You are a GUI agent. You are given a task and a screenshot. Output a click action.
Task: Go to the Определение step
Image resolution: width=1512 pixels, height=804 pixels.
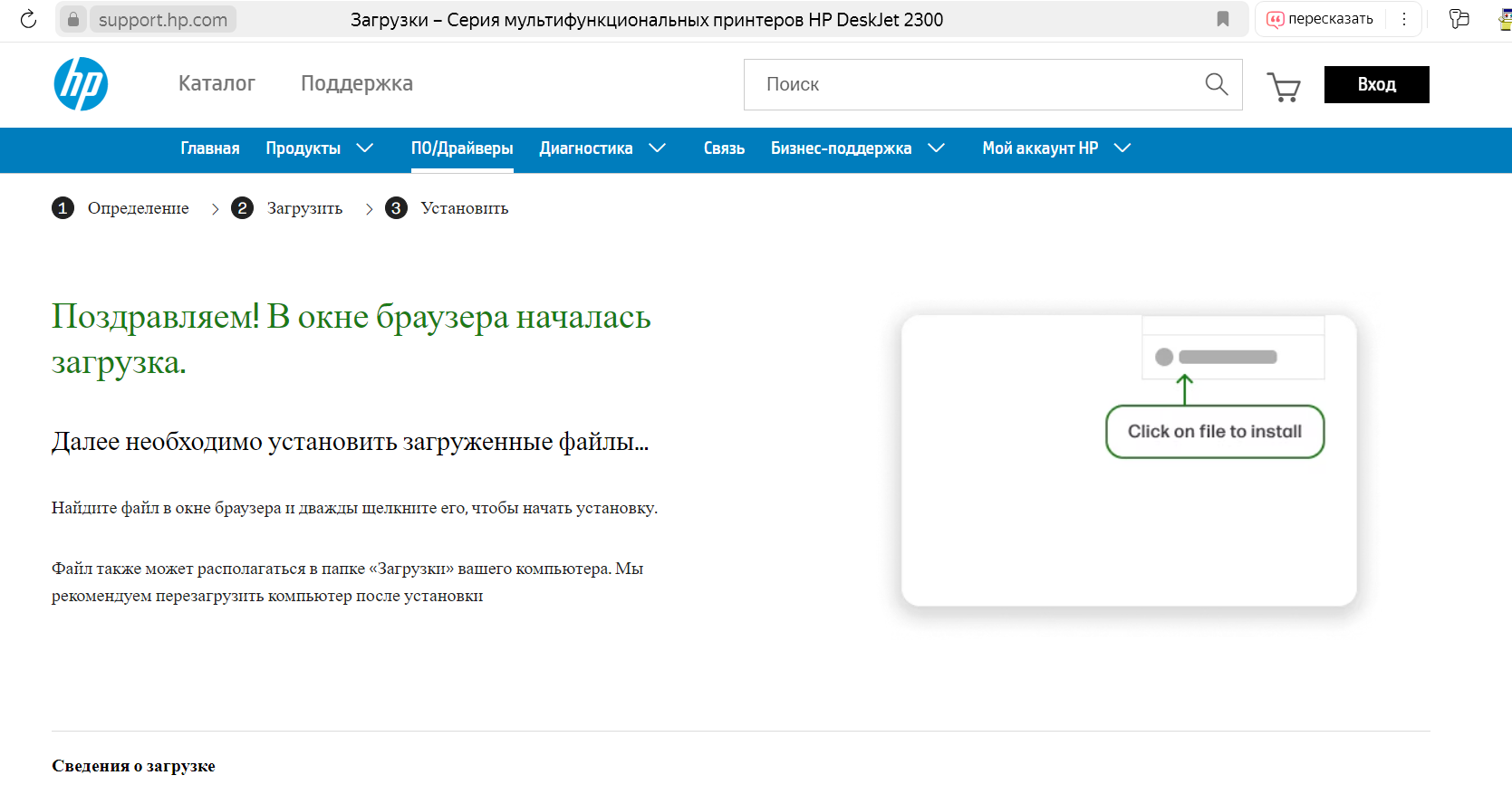(139, 208)
